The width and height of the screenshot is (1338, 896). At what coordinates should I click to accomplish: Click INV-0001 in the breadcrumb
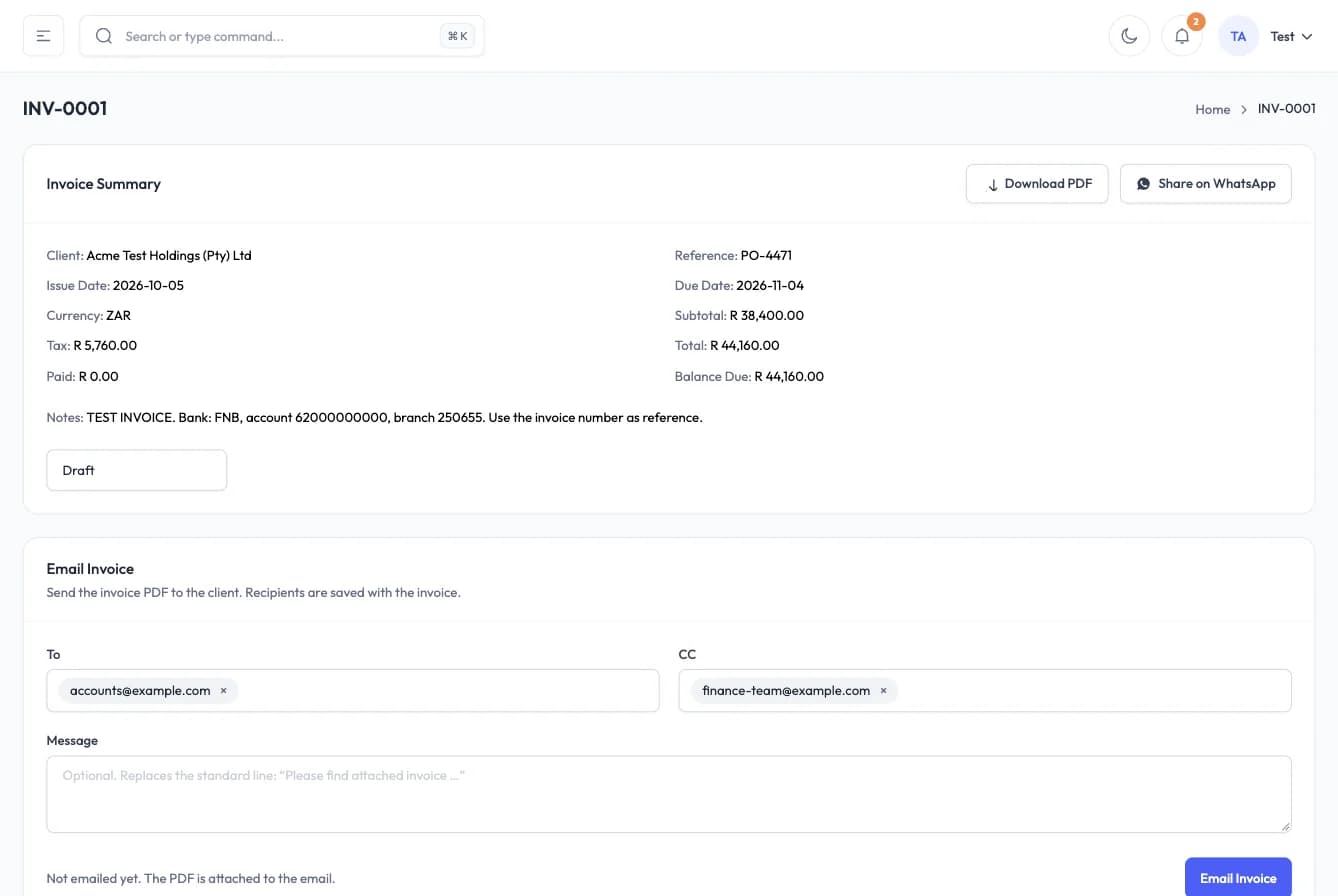(1286, 109)
